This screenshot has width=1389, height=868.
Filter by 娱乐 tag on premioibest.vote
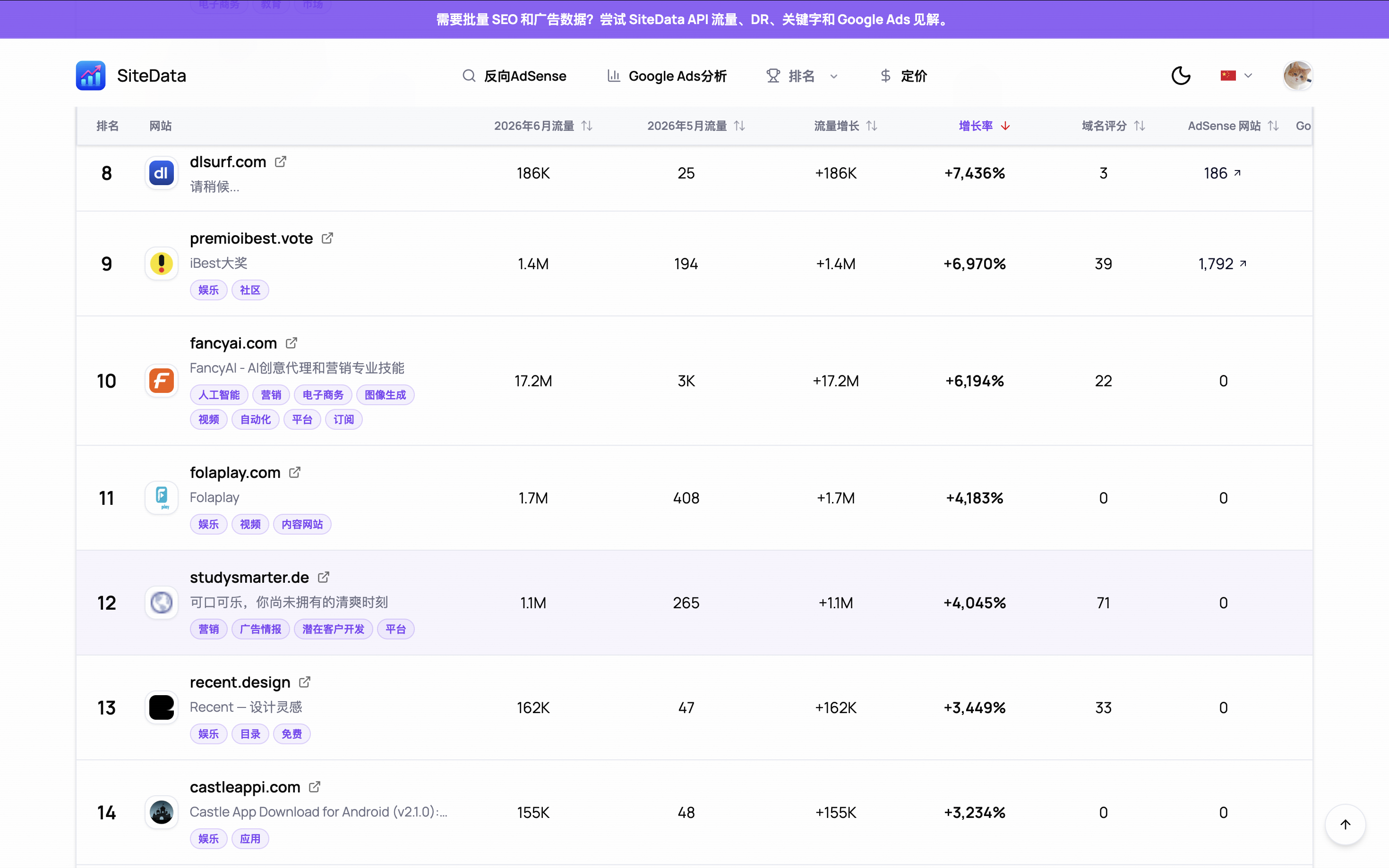tap(208, 290)
